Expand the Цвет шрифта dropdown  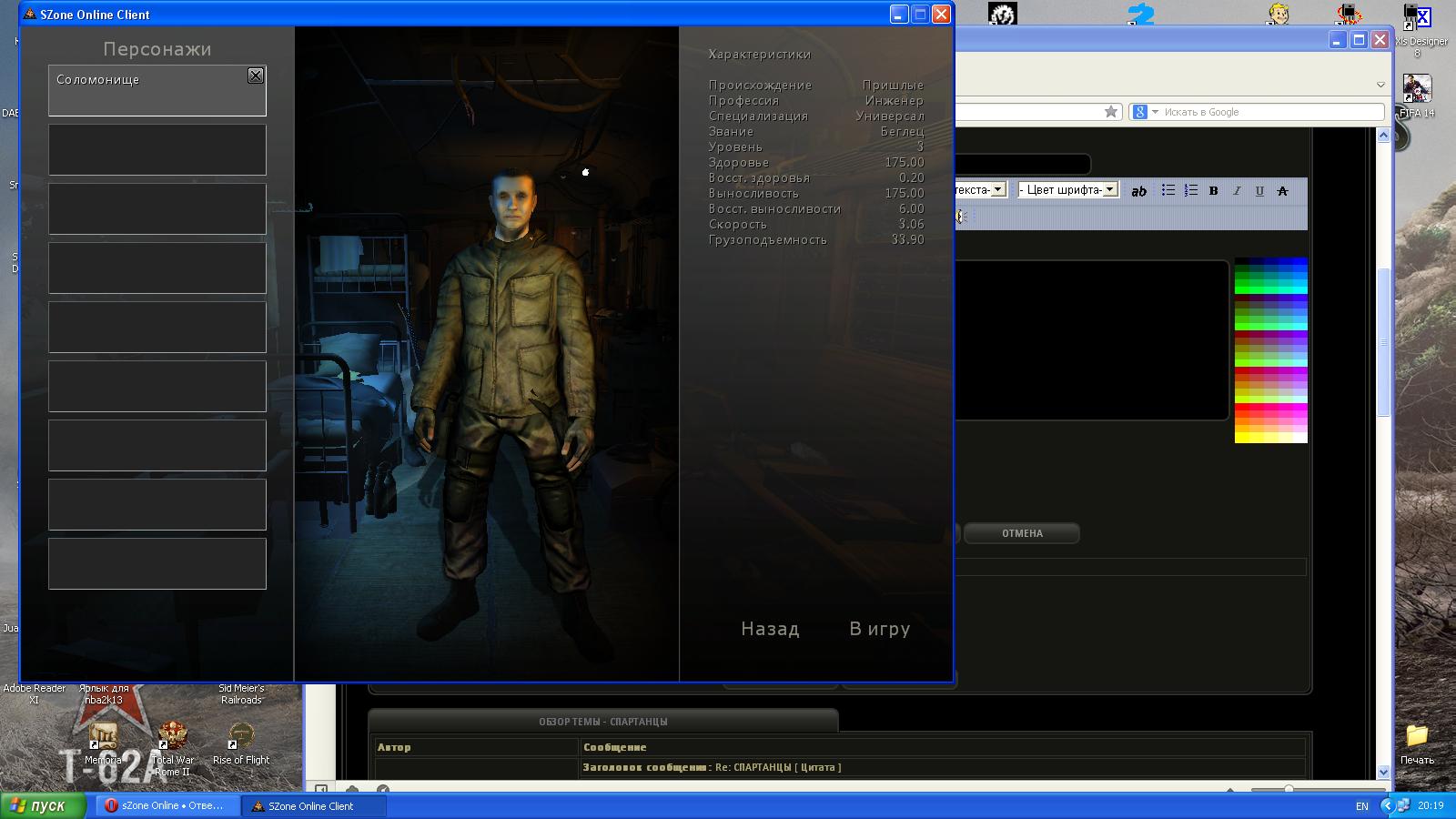pyautogui.click(x=1110, y=189)
